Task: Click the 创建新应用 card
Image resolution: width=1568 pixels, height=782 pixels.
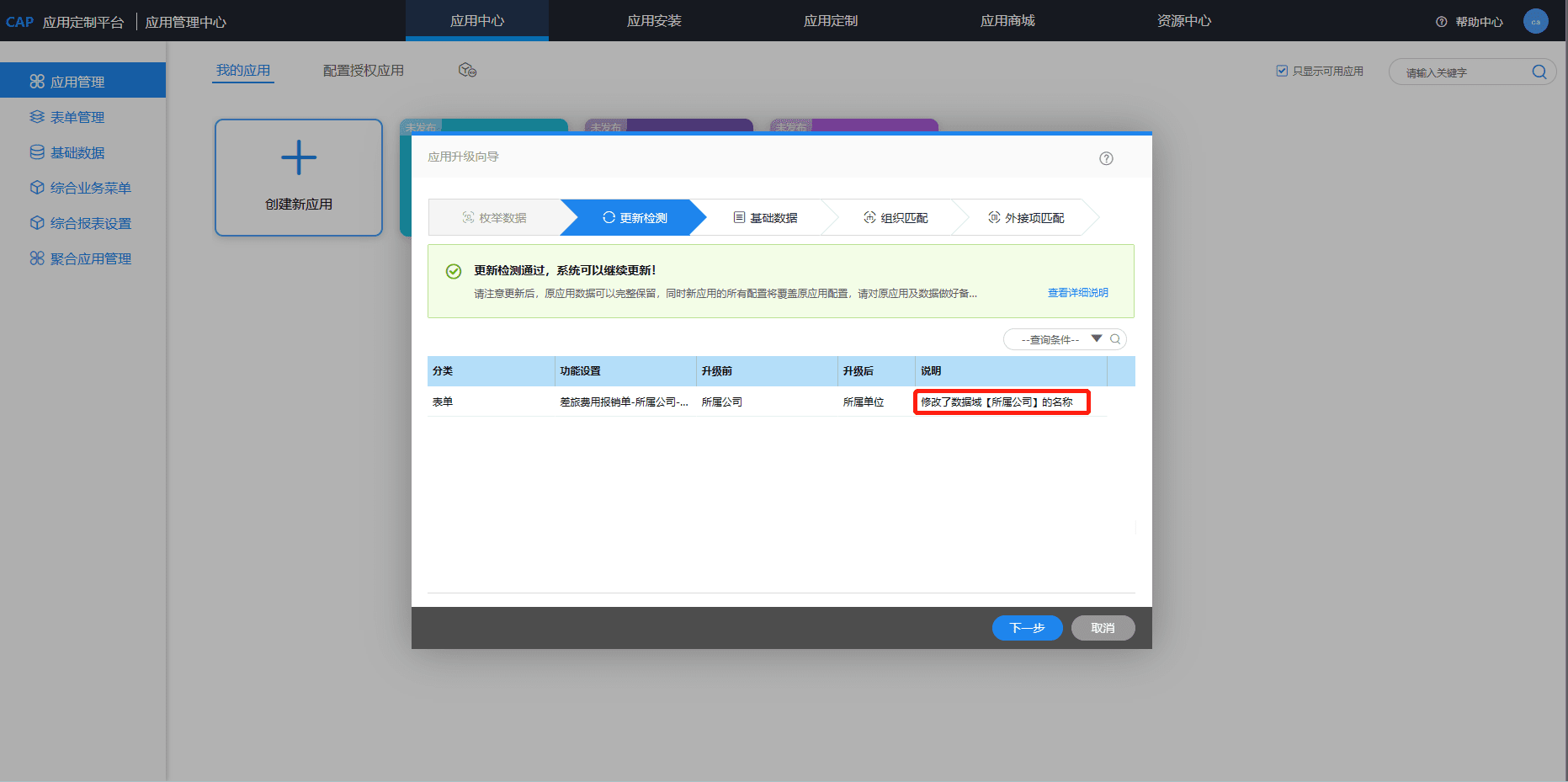Action: point(299,178)
